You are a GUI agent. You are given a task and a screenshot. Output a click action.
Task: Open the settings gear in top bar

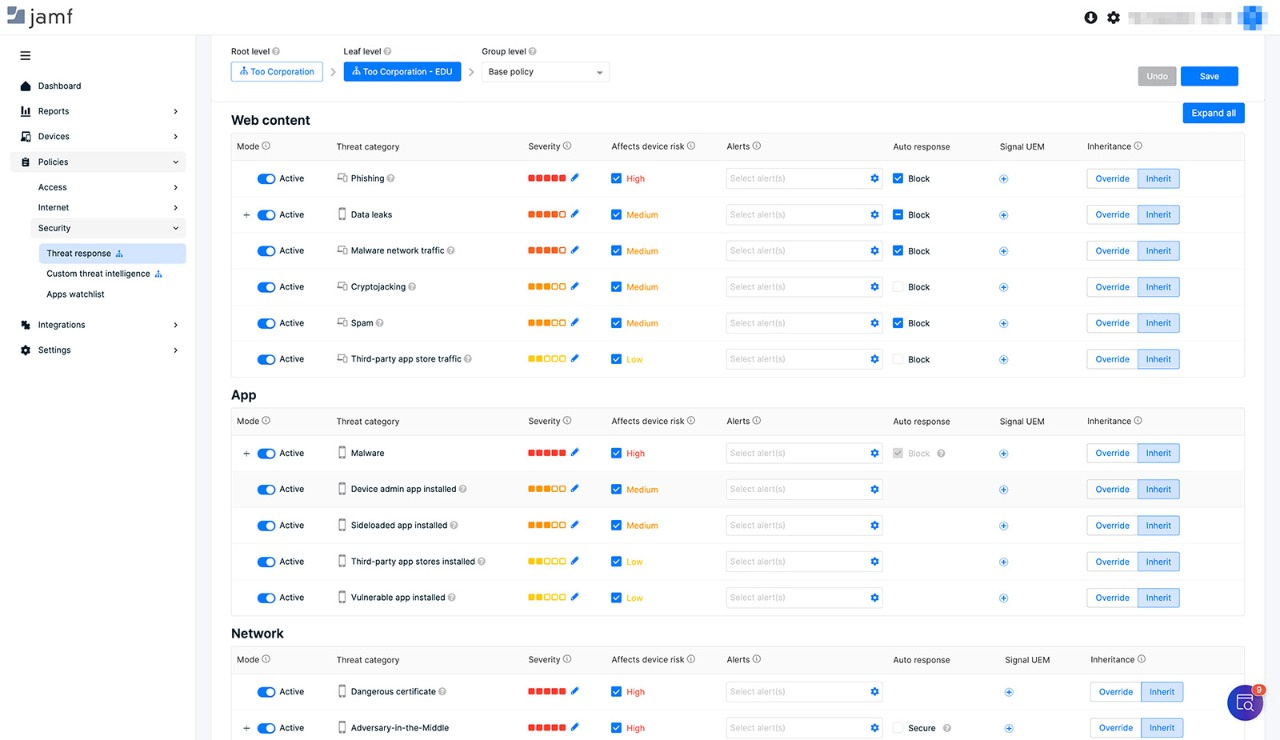pyautogui.click(x=1113, y=18)
